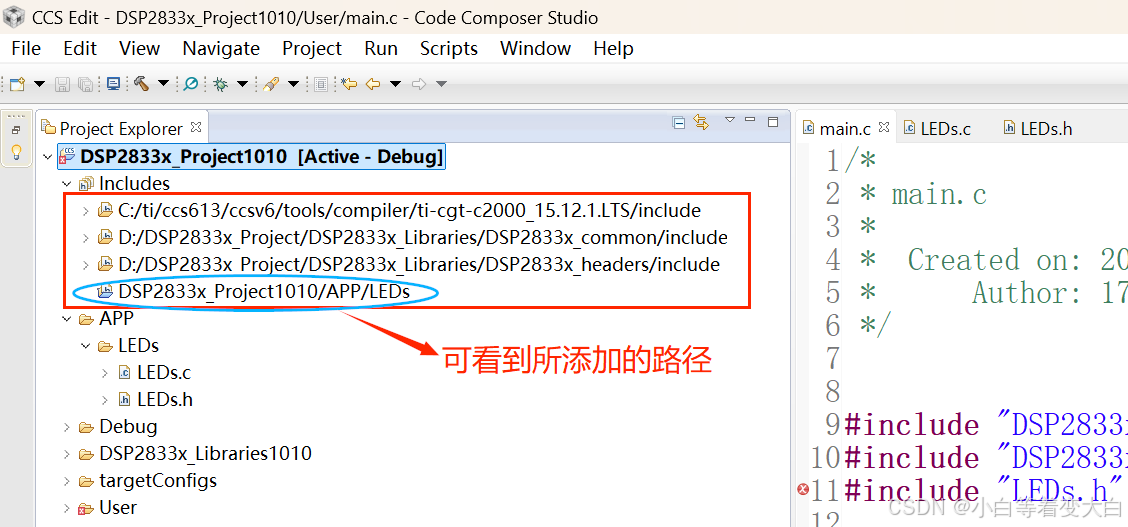Close the main.c editor tab
Screen dimensions: 1128x527
pyautogui.click(x=884, y=127)
